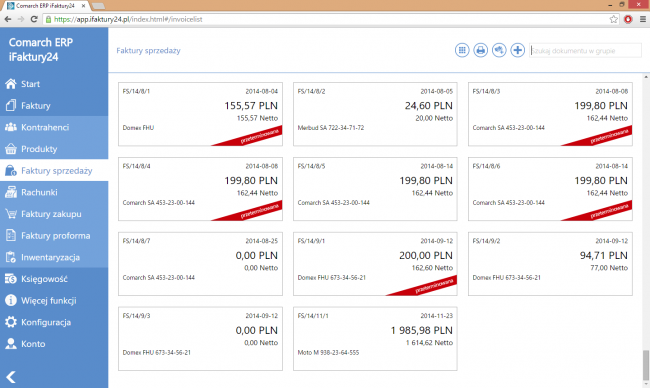Open the Start section in sidebar
650x388 pixels.
pos(54,84)
